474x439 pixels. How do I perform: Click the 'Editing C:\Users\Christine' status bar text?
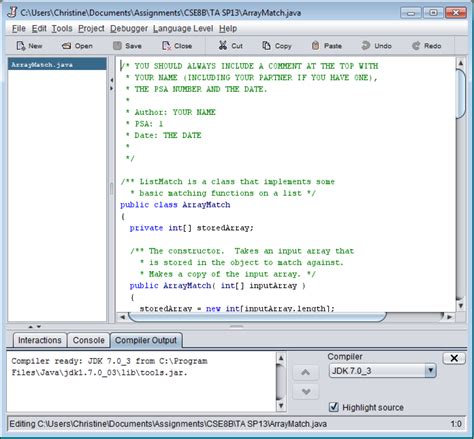coord(168,424)
